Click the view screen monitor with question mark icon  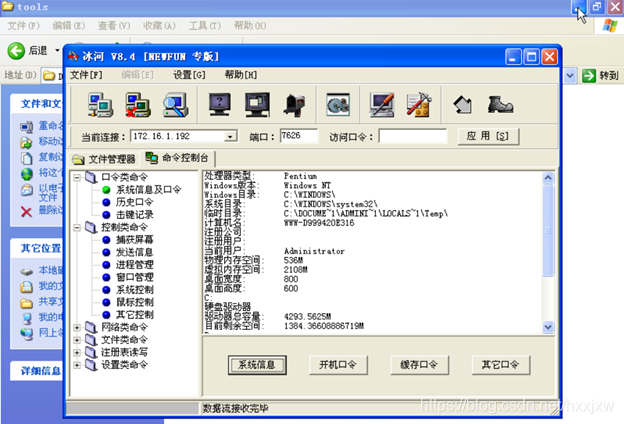[x=220, y=105]
